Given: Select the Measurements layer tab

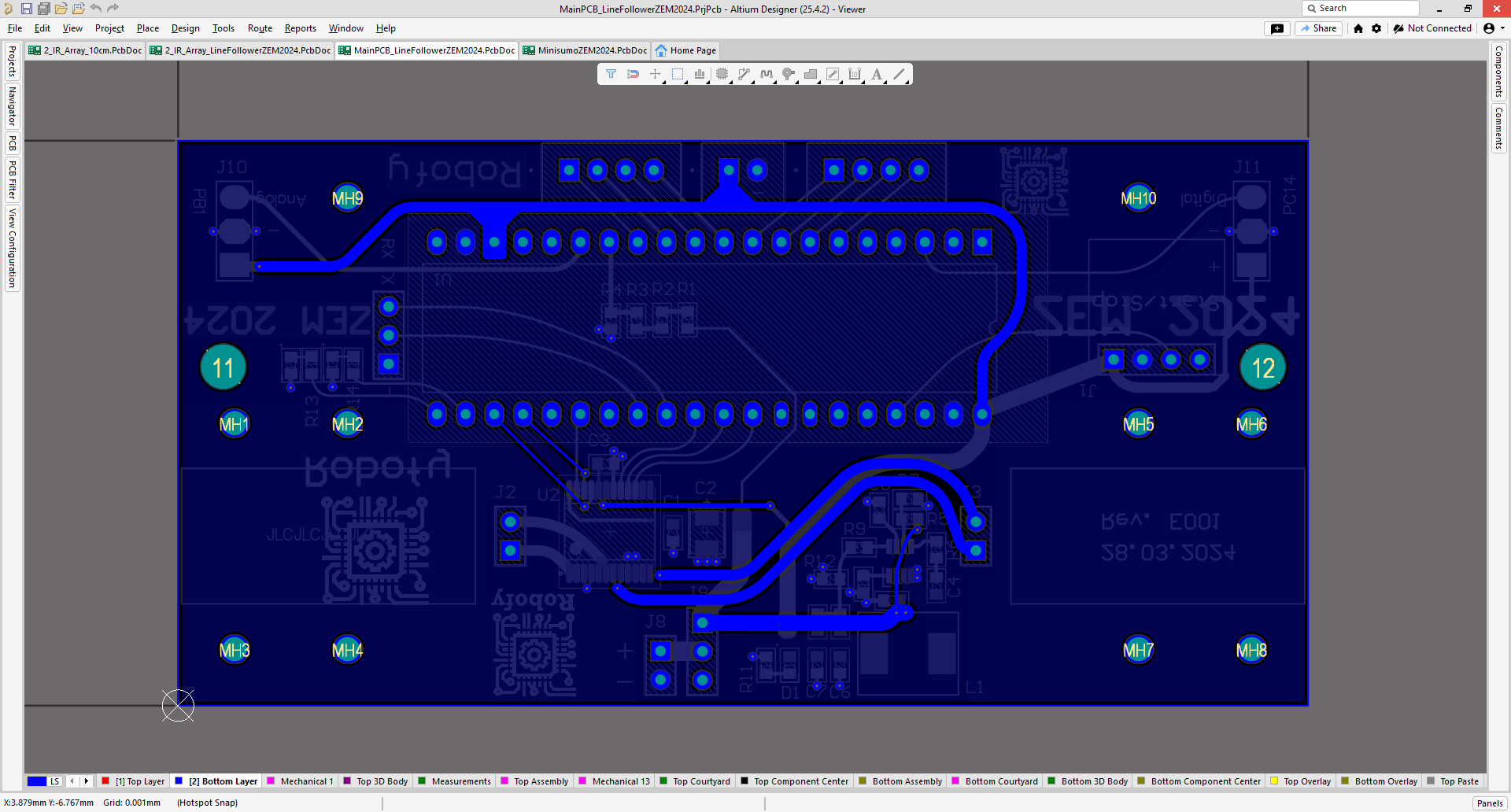Looking at the screenshot, I should (454, 781).
